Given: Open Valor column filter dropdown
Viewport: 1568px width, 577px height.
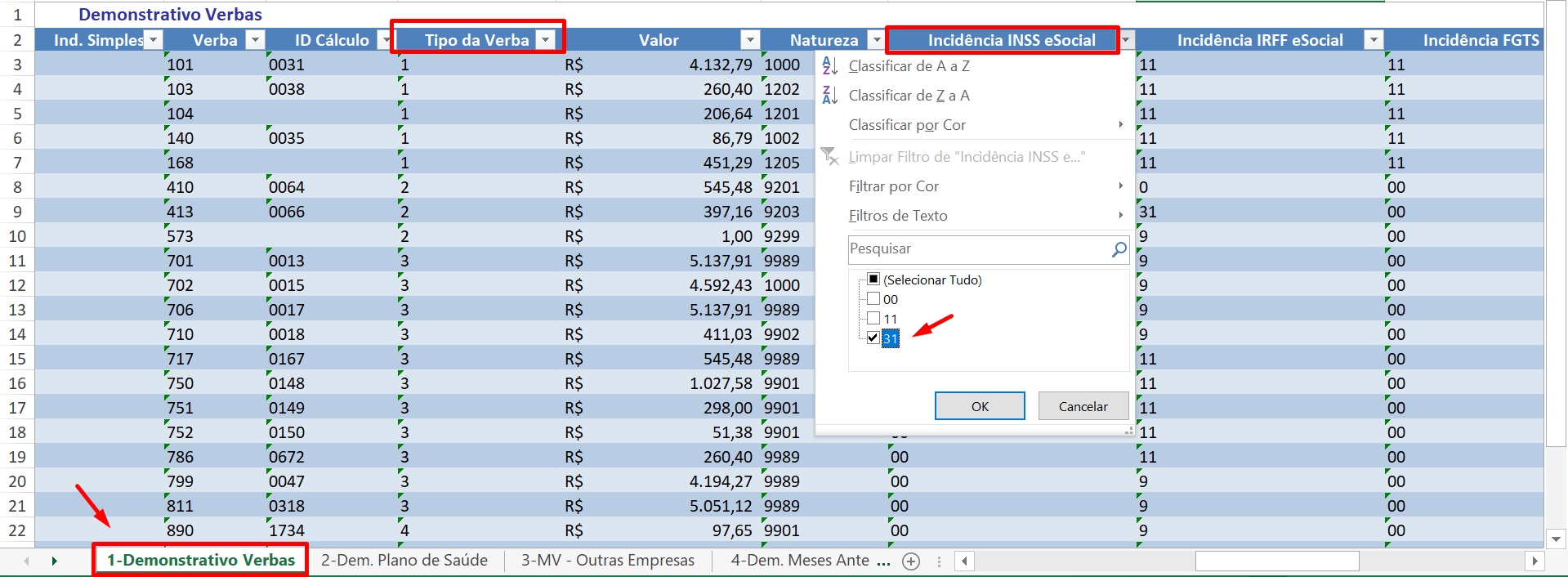Looking at the screenshot, I should pyautogui.click(x=750, y=39).
